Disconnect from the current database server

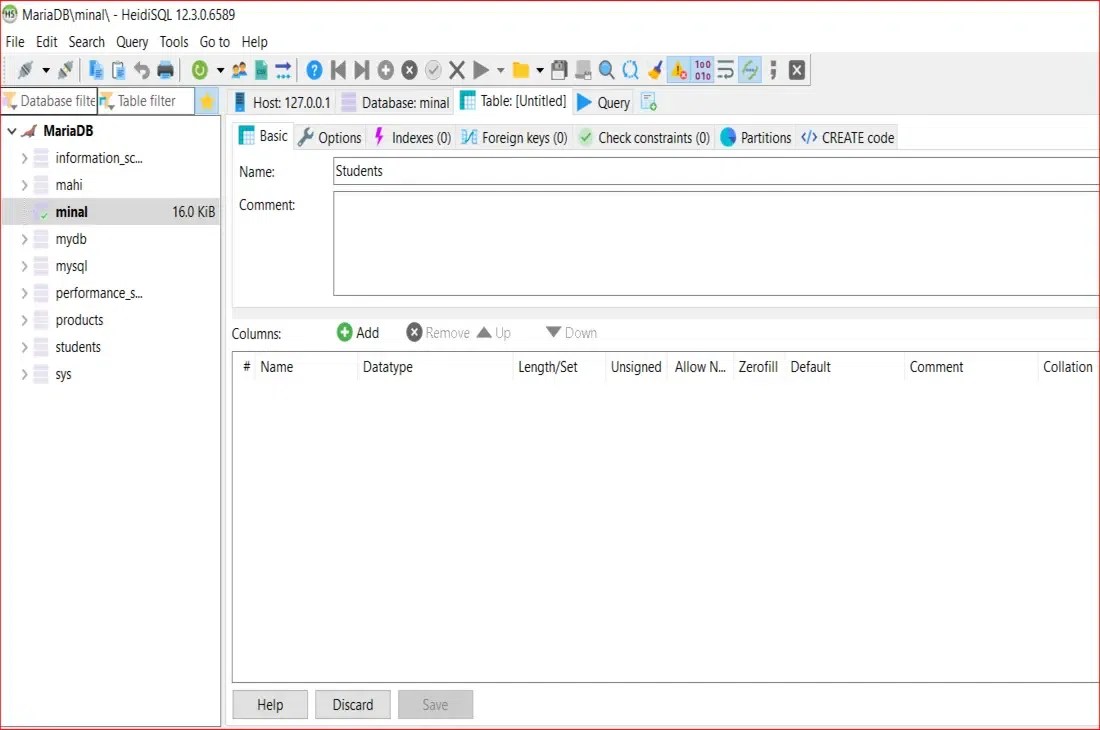pos(66,70)
